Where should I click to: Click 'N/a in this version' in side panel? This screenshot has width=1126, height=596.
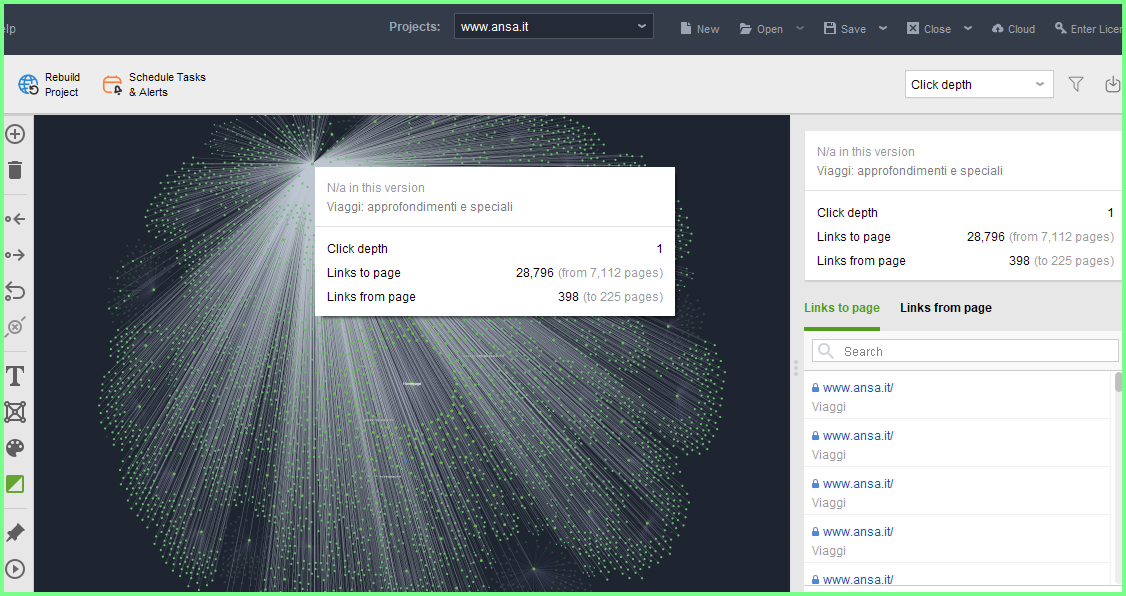(865, 152)
